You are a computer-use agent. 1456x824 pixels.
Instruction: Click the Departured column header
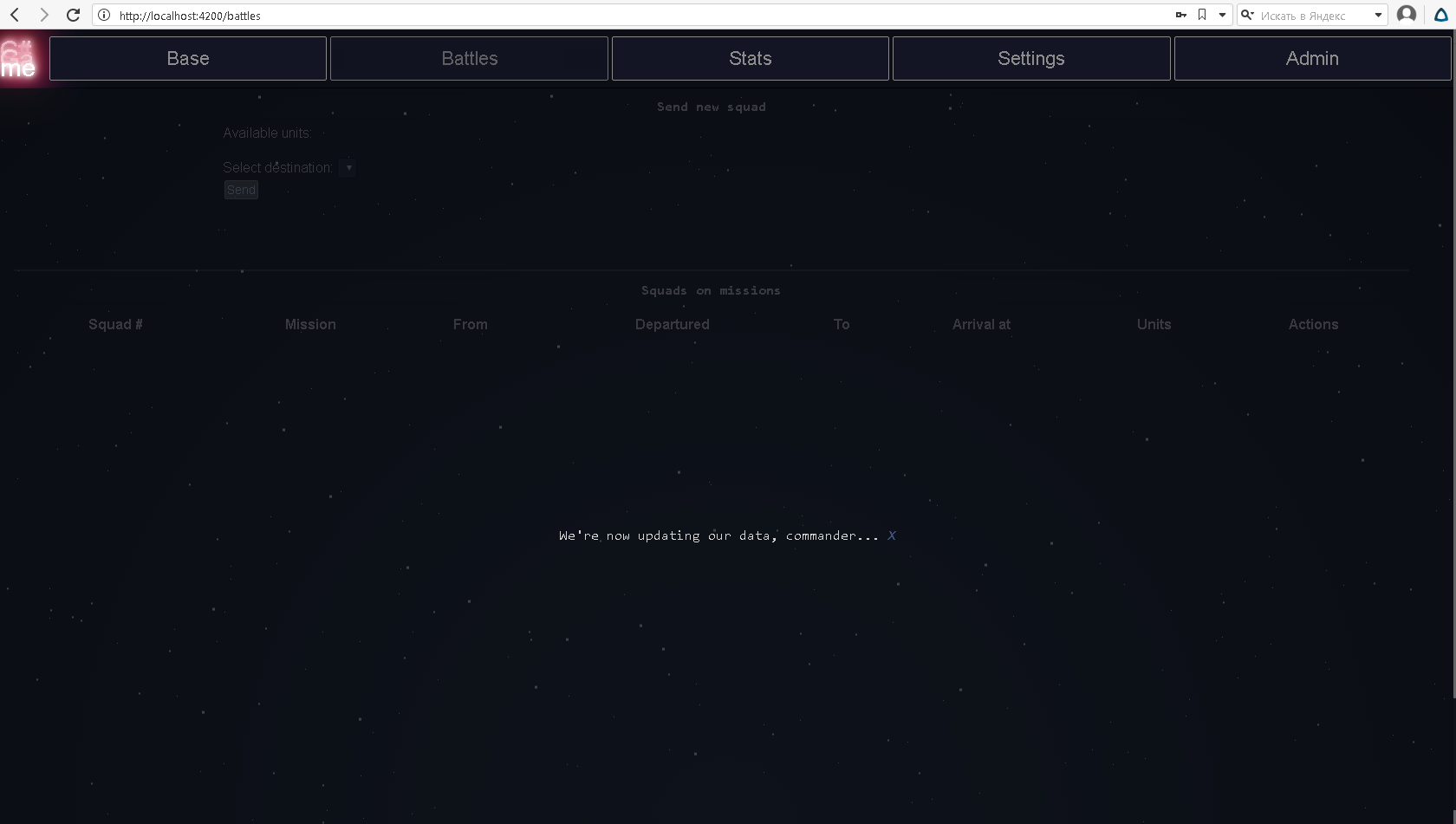(673, 324)
